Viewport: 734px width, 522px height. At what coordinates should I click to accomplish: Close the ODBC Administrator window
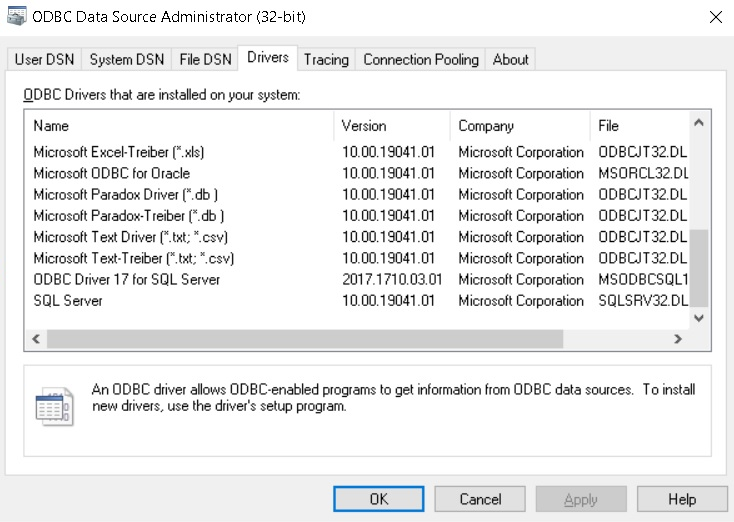(715, 17)
